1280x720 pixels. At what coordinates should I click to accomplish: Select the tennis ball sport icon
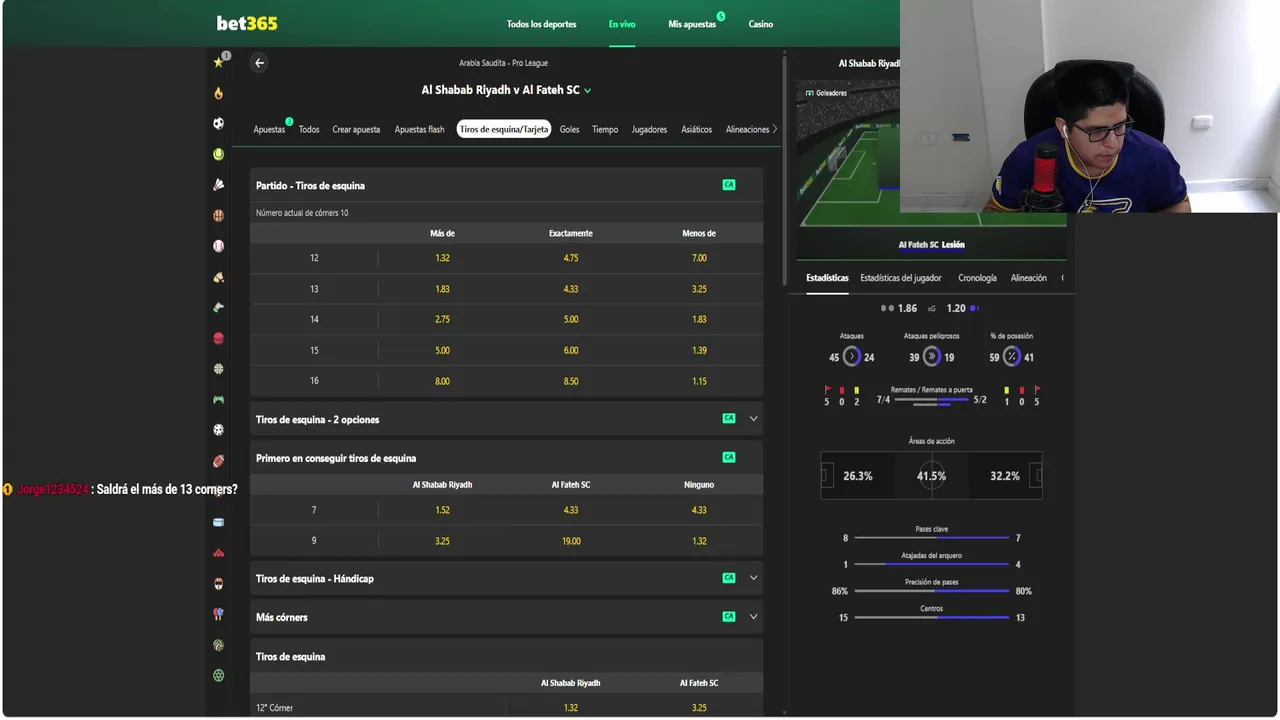pos(218,154)
